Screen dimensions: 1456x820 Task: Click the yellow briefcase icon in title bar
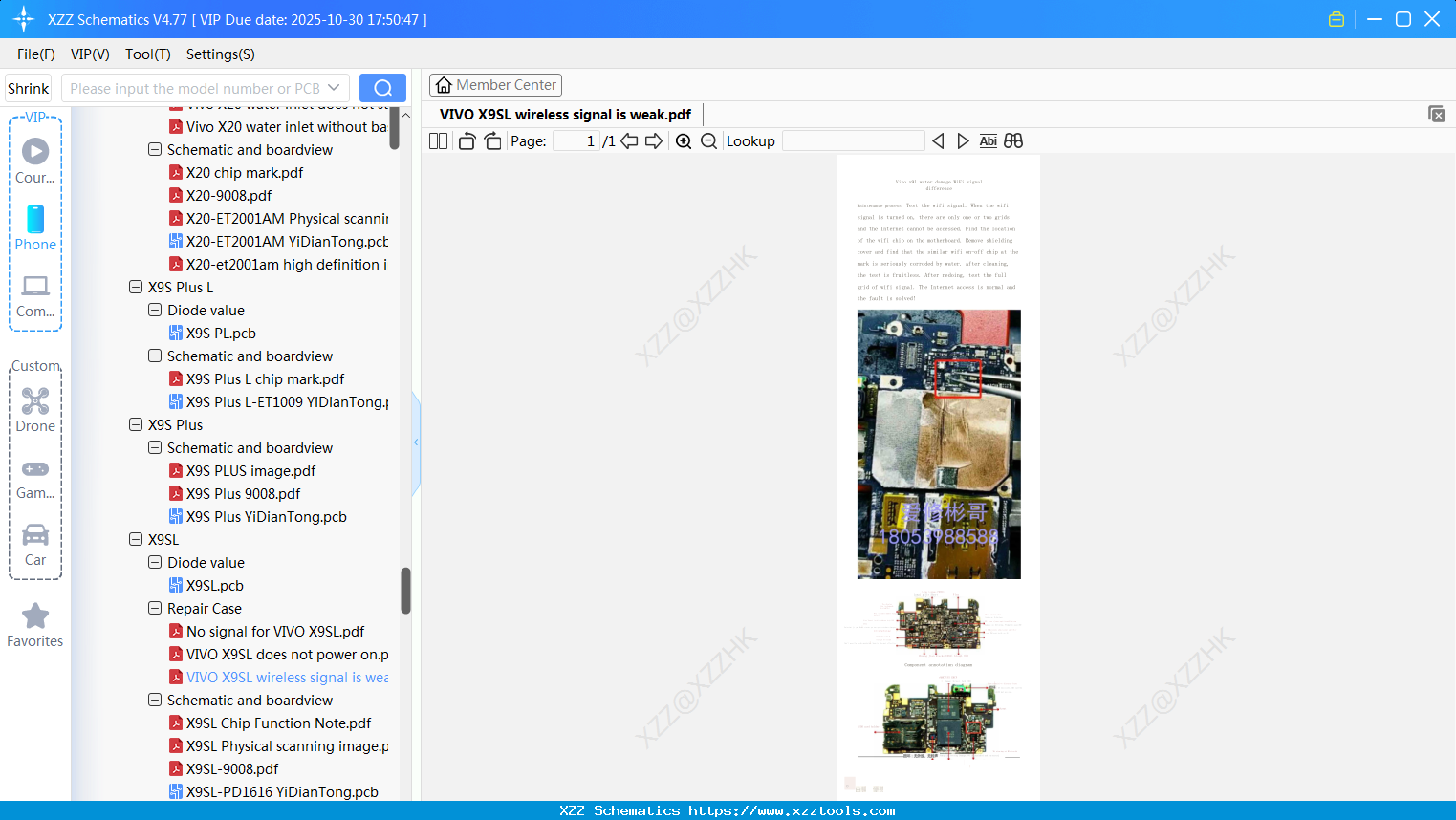(x=1336, y=19)
